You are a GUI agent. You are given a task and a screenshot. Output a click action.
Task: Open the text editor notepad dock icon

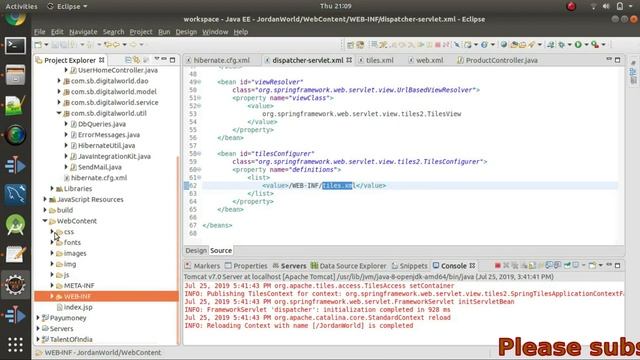click(x=16, y=254)
